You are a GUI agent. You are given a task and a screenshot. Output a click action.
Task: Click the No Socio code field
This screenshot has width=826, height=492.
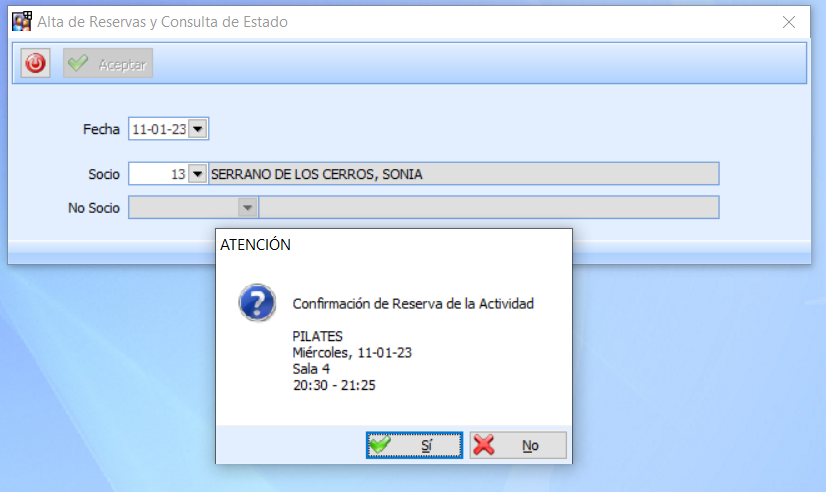click(x=184, y=208)
